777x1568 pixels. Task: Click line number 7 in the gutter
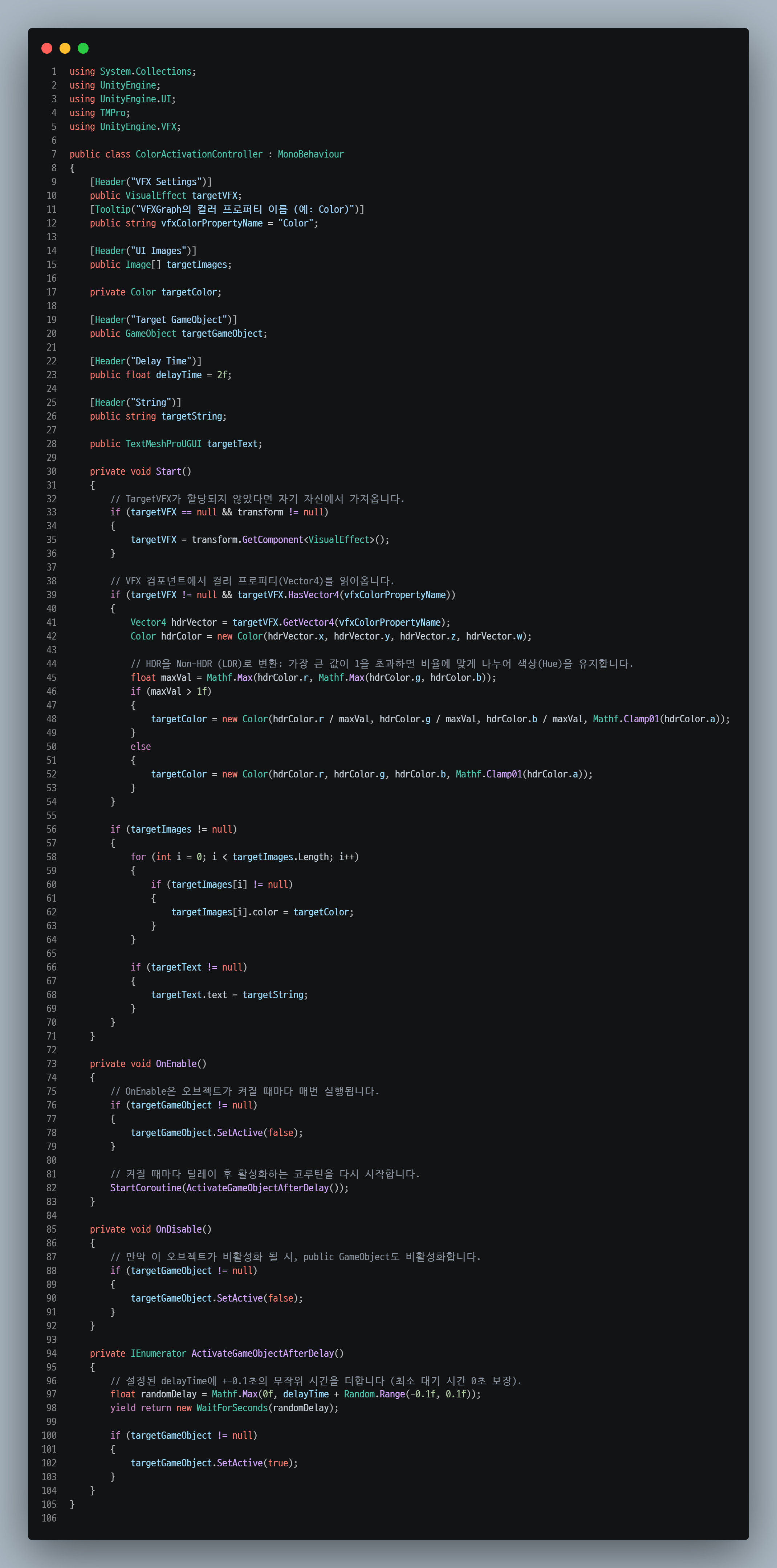54,154
